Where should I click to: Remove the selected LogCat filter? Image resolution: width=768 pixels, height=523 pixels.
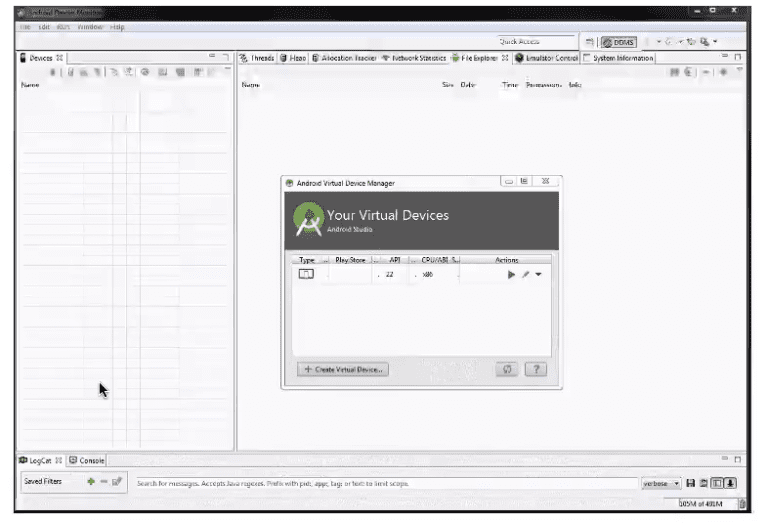[103, 482]
